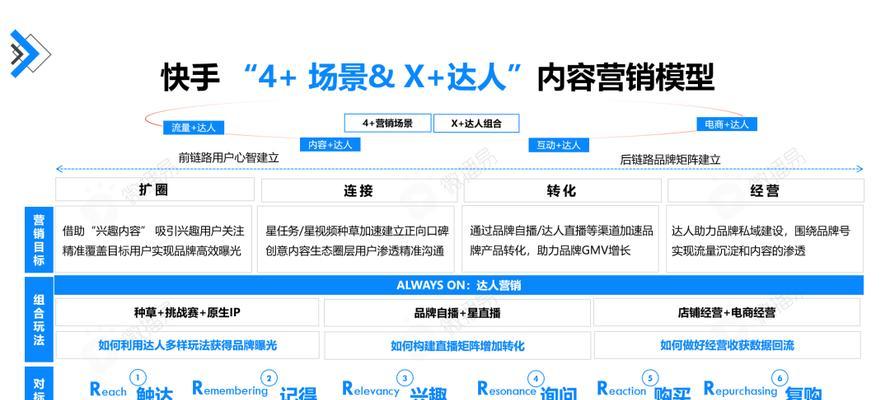Click the '营销目标' side label
Viewport: 890px width, 400px height.
click(x=39, y=240)
